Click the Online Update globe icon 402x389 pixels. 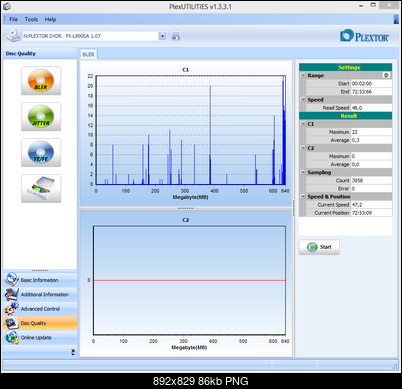click(x=12, y=337)
